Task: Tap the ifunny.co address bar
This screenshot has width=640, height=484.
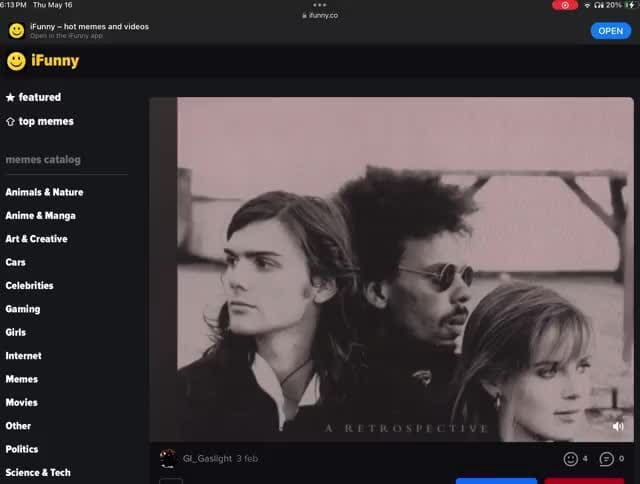Action: (x=320, y=16)
